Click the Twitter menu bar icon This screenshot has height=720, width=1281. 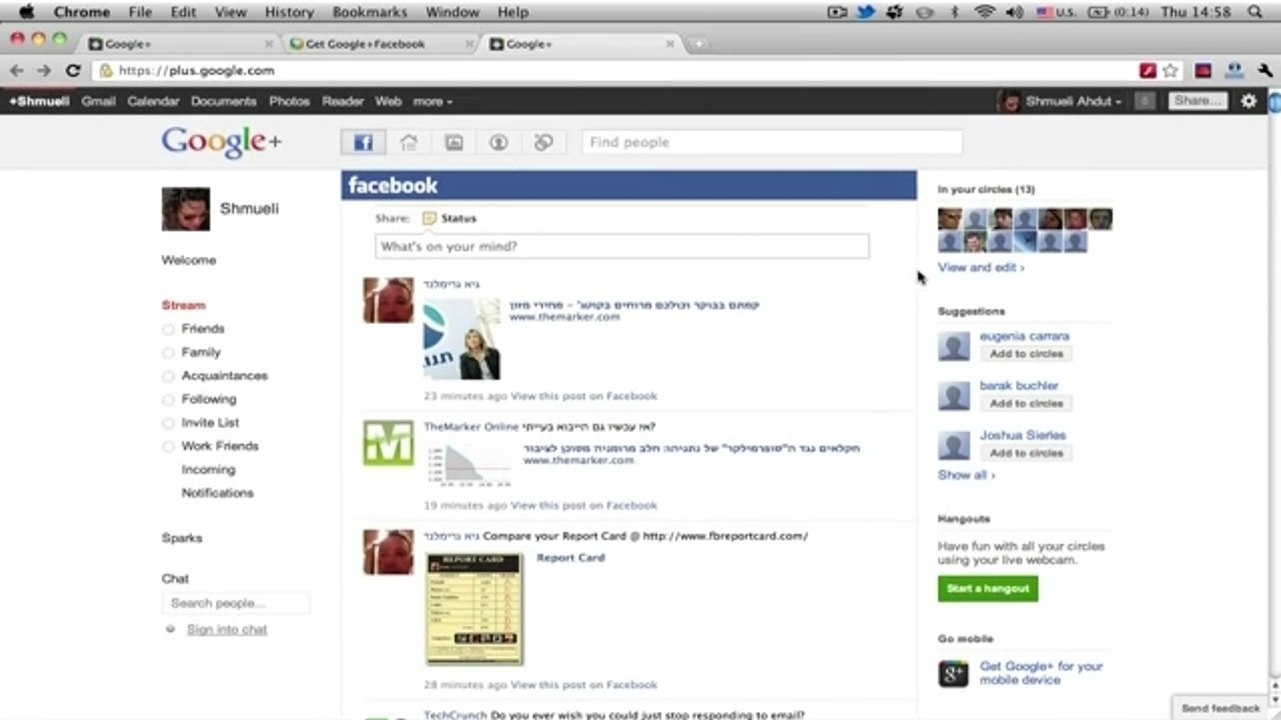coord(866,12)
